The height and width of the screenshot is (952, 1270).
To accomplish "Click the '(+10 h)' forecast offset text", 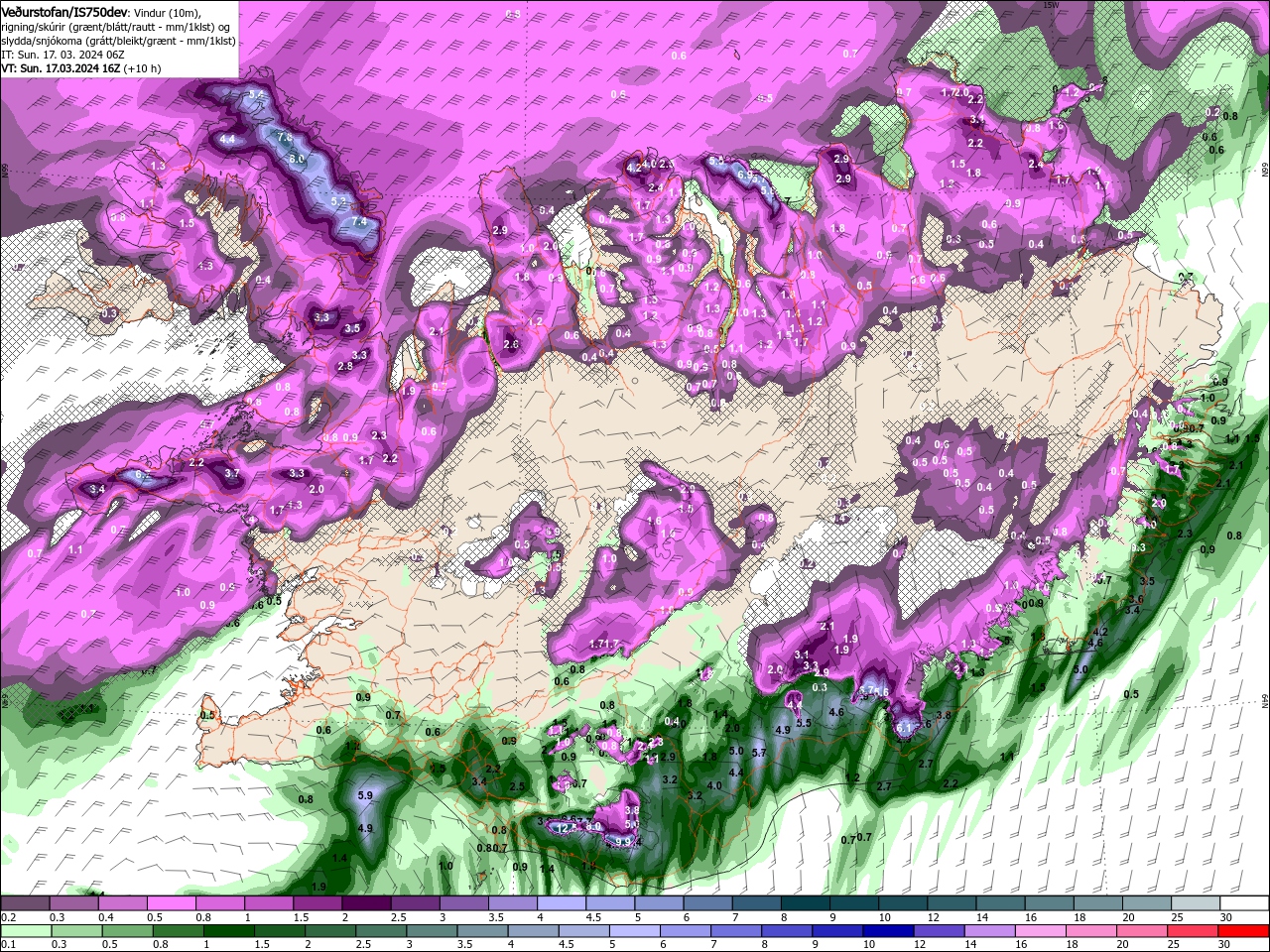I will pyautogui.click(x=143, y=68).
